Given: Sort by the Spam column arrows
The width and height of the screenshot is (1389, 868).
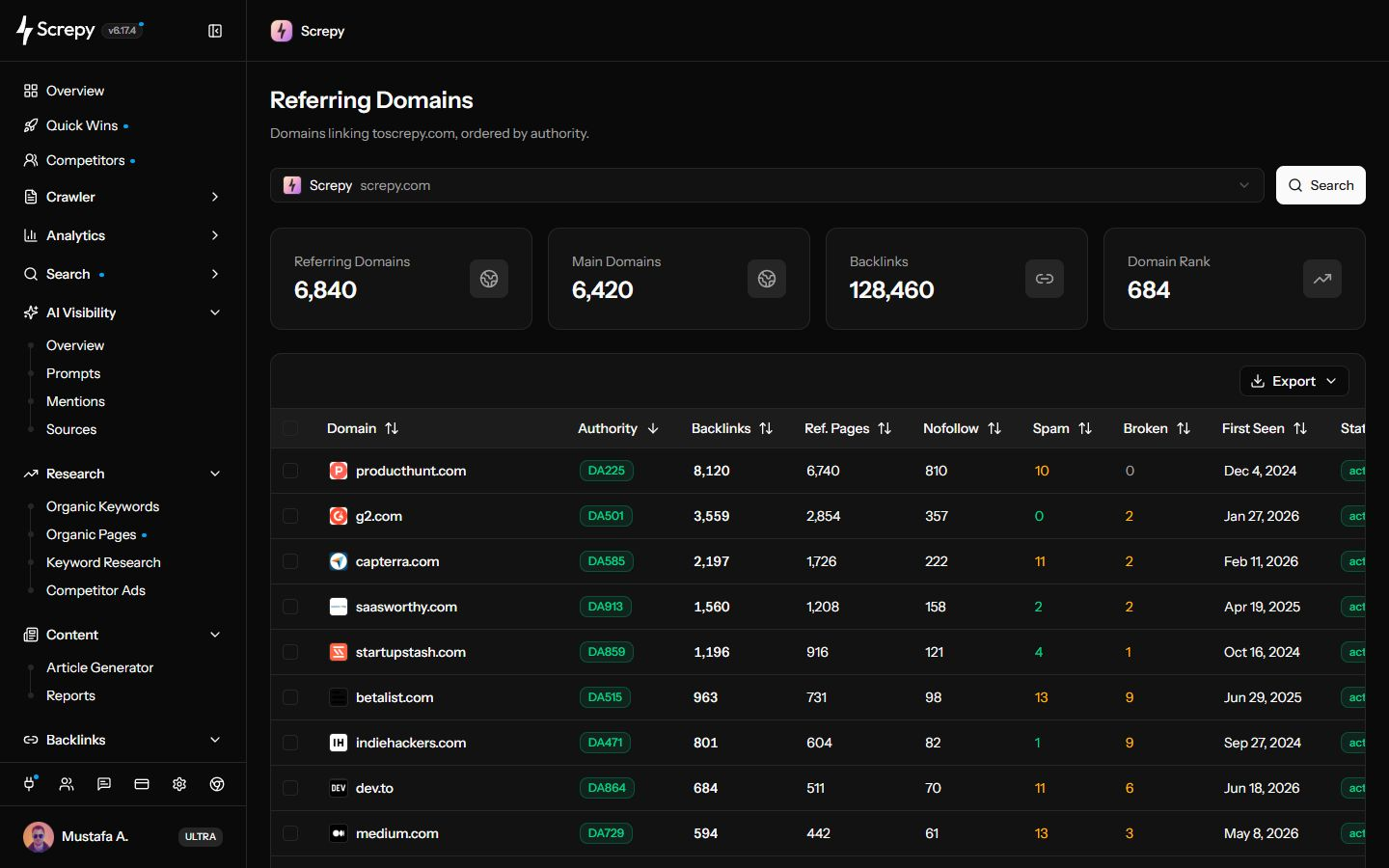Looking at the screenshot, I should click(1085, 428).
